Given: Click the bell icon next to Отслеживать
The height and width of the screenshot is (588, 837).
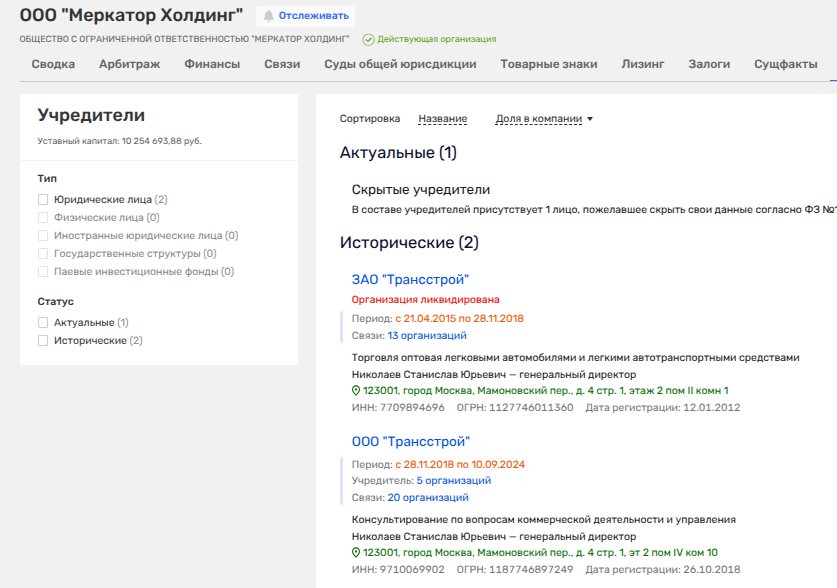Looking at the screenshot, I should 268,16.
